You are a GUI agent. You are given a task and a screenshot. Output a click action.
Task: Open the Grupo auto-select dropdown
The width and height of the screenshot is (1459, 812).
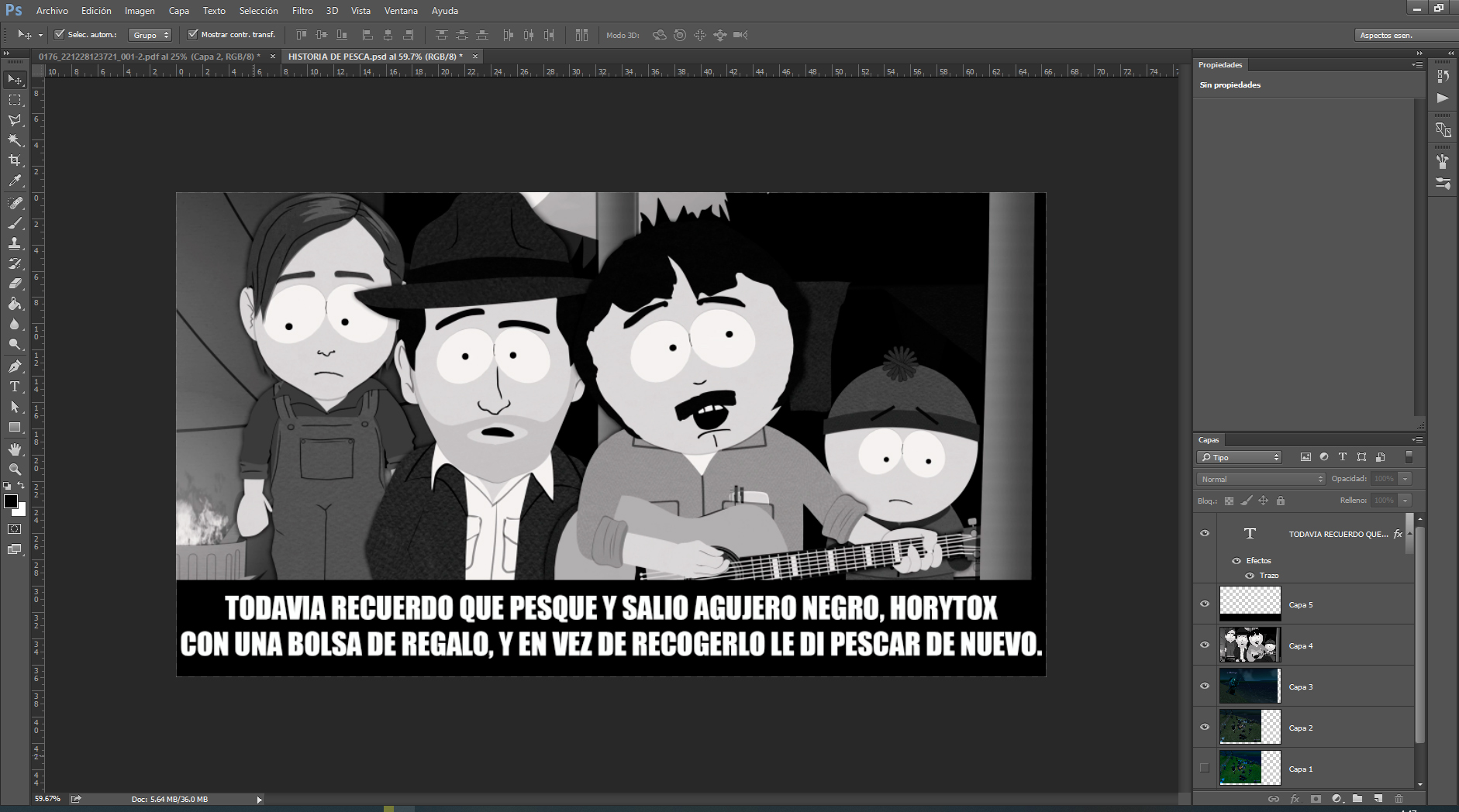pyautogui.click(x=150, y=35)
